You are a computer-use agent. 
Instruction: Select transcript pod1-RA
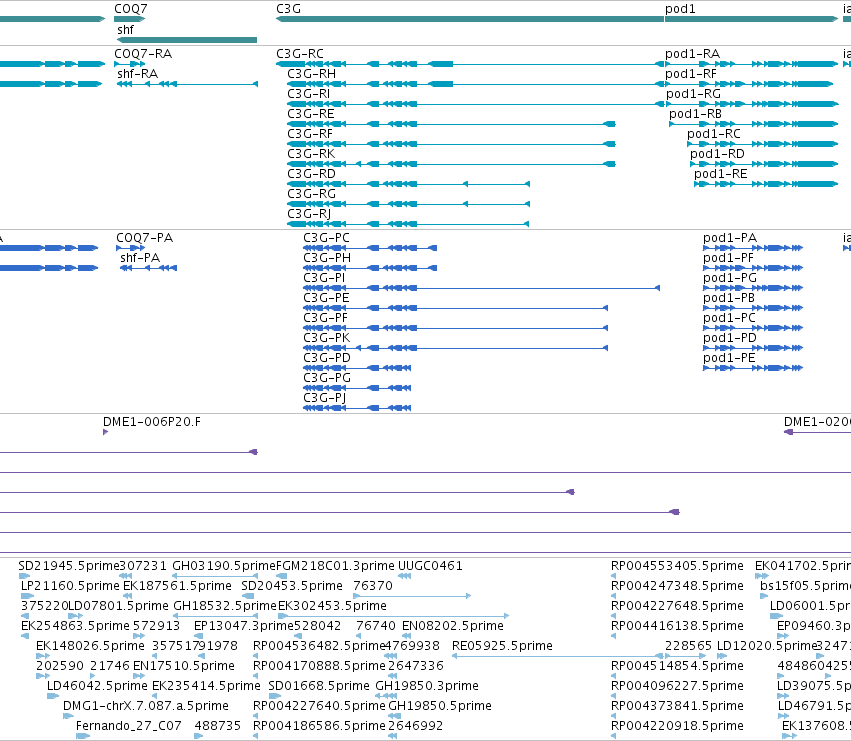(x=693, y=54)
